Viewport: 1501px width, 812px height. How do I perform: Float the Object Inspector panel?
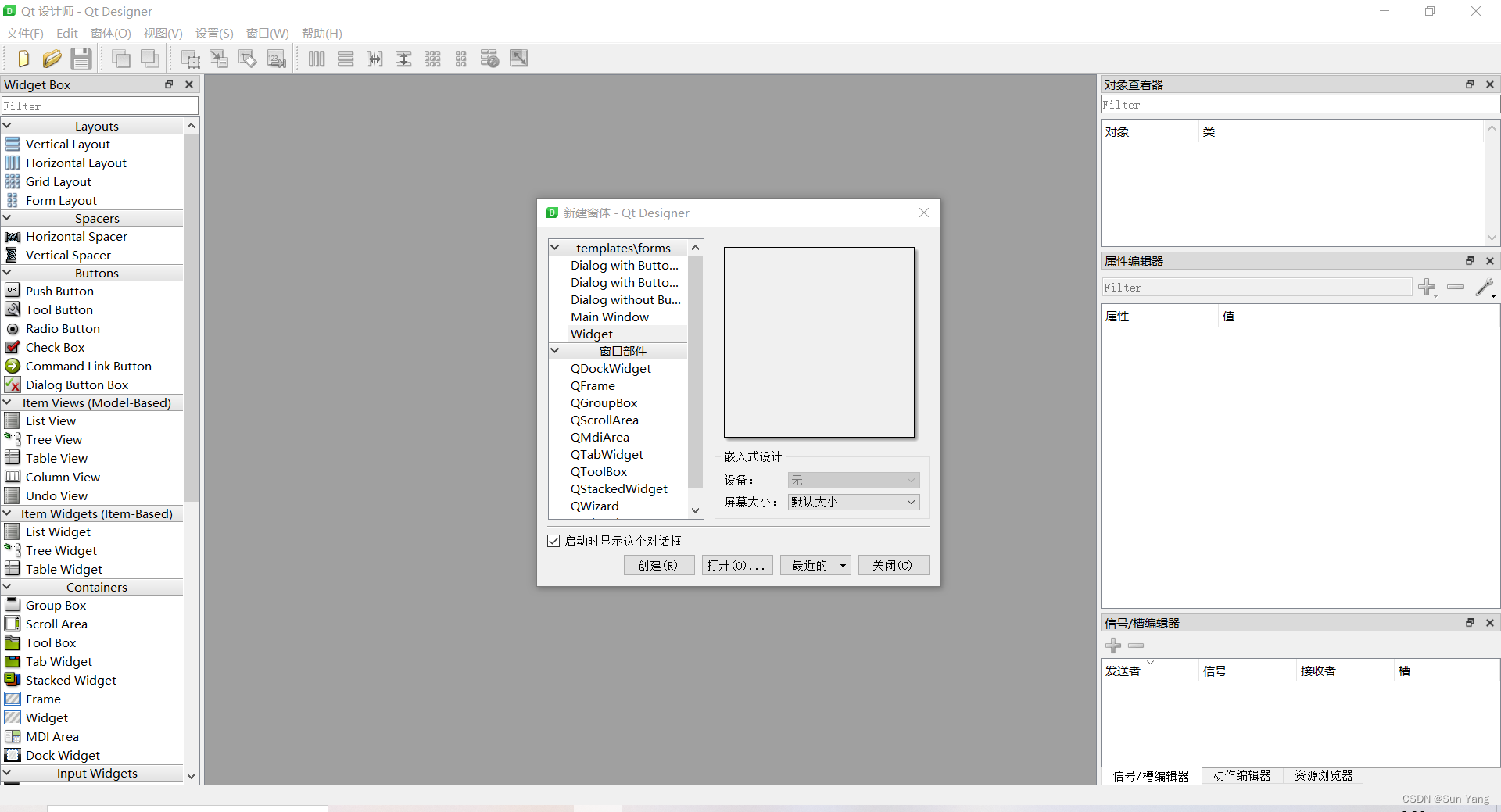click(x=1470, y=84)
